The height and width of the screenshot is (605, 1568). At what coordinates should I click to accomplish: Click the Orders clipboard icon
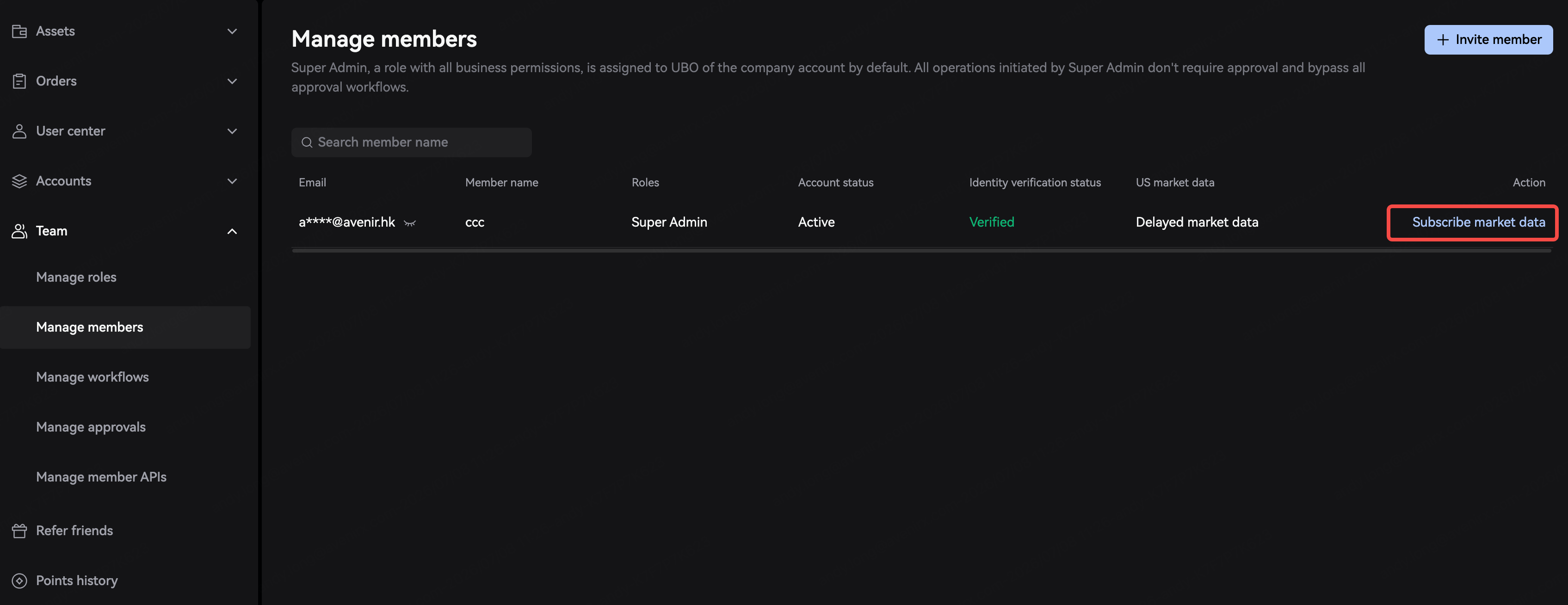pyautogui.click(x=19, y=81)
